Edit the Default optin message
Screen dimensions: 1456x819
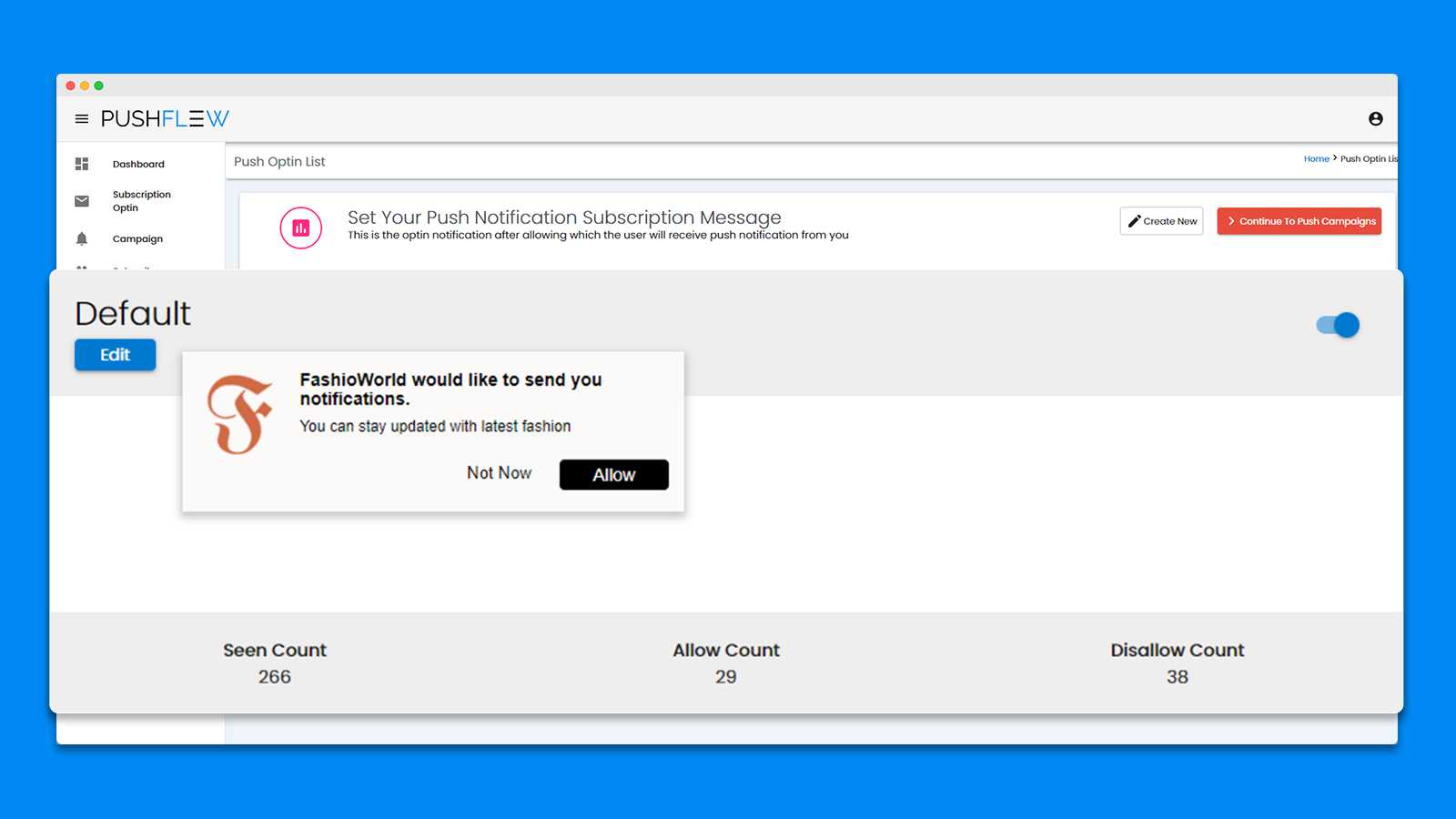click(x=115, y=355)
